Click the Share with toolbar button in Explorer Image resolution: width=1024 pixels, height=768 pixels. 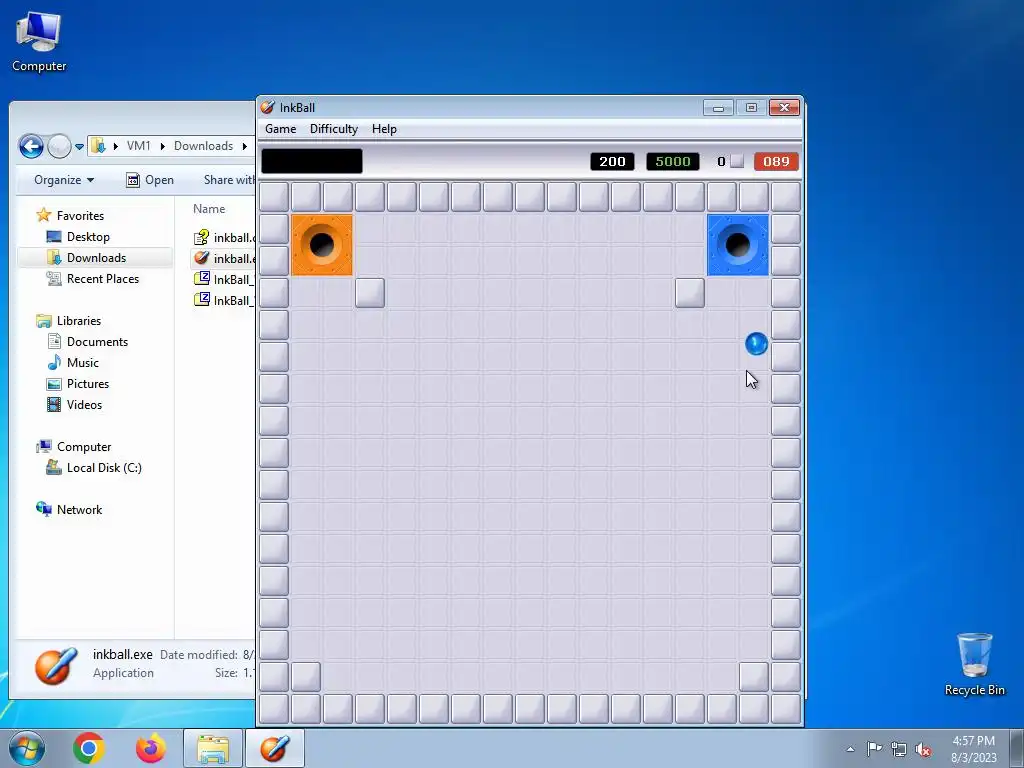pyautogui.click(x=229, y=180)
